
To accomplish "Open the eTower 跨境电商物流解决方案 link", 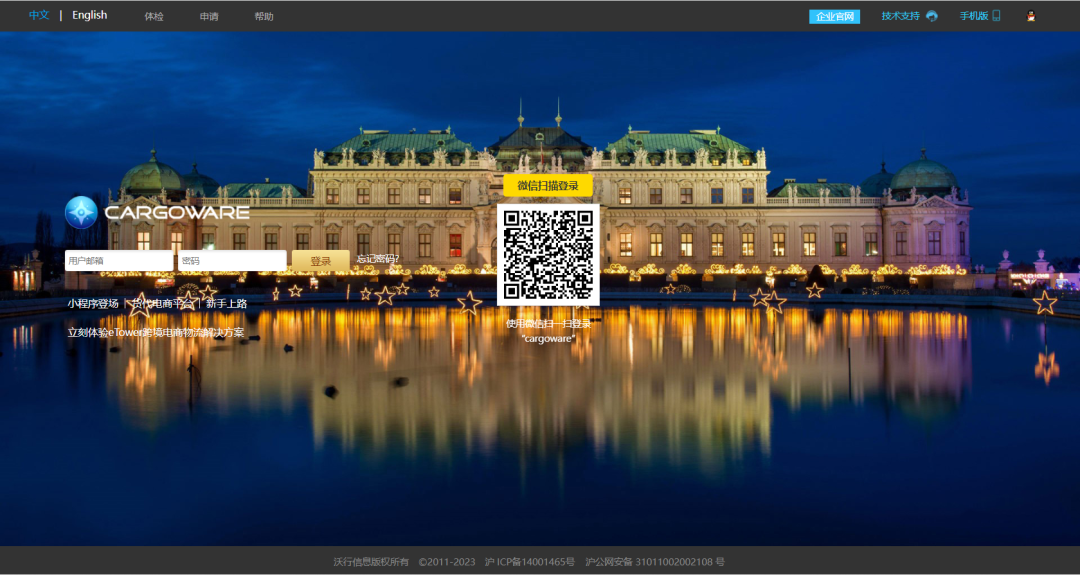I will point(155,333).
